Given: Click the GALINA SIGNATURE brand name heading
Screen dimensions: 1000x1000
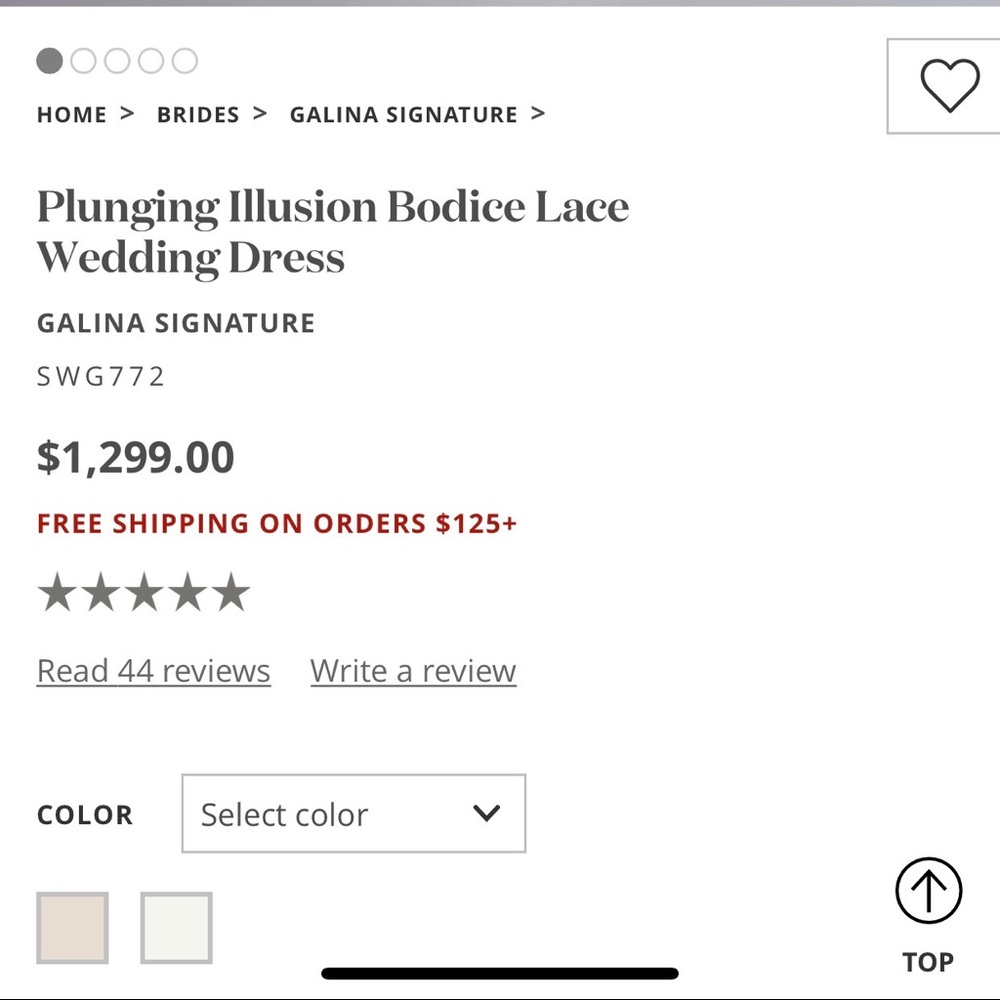Looking at the screenshot, I should (176, 323).
